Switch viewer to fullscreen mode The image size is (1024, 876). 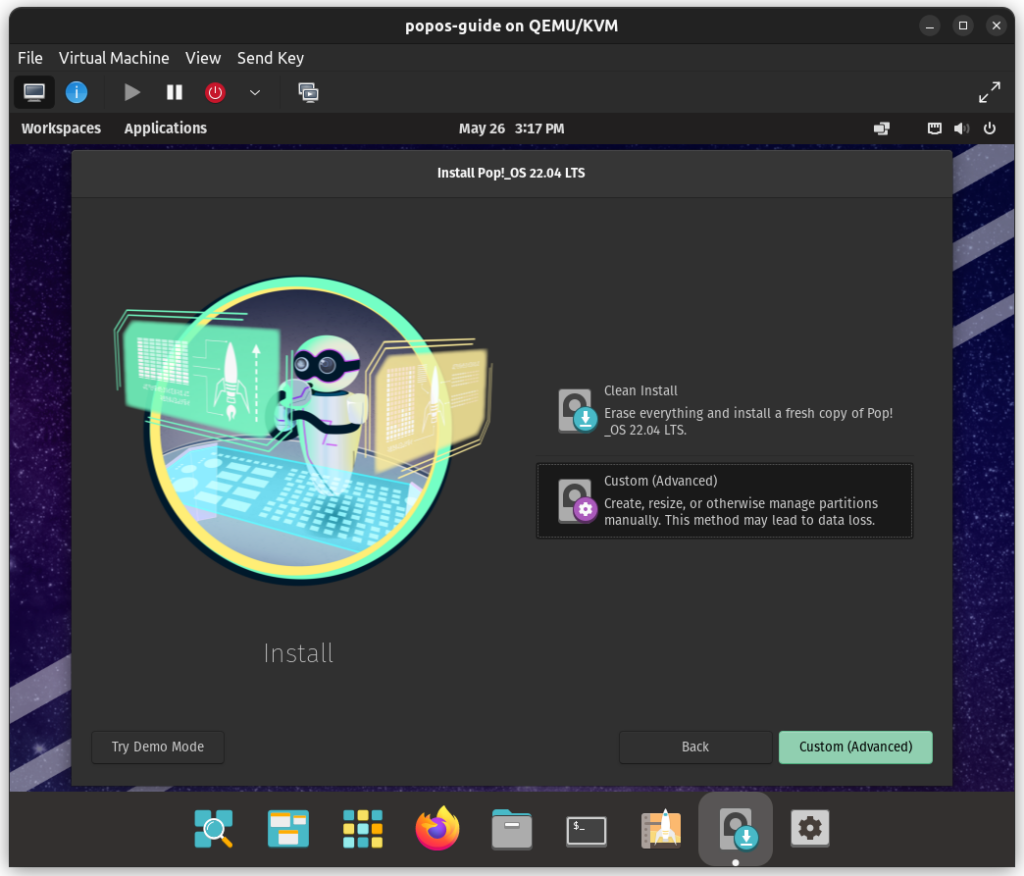click(989, 92)
